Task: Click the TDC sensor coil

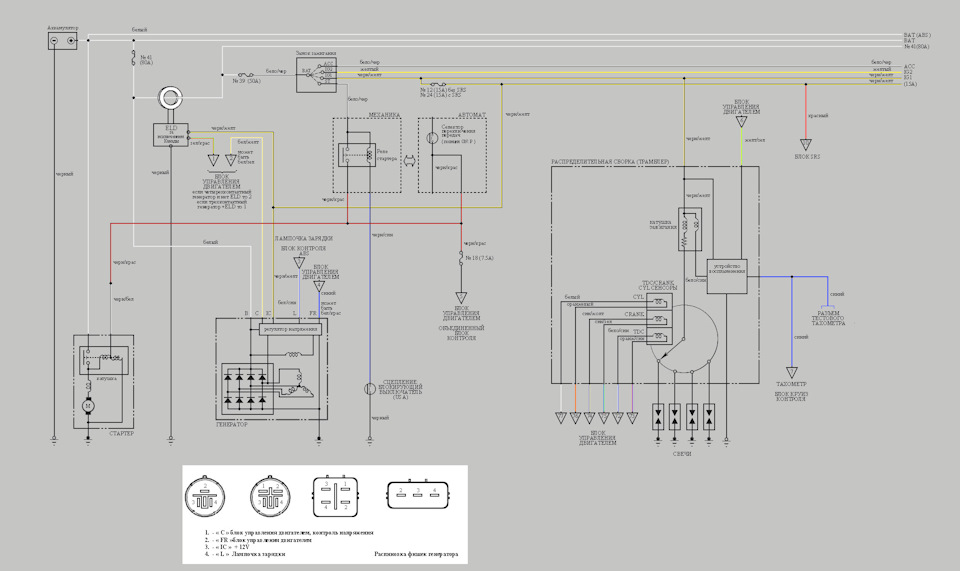Action: (x=659, y=336)
